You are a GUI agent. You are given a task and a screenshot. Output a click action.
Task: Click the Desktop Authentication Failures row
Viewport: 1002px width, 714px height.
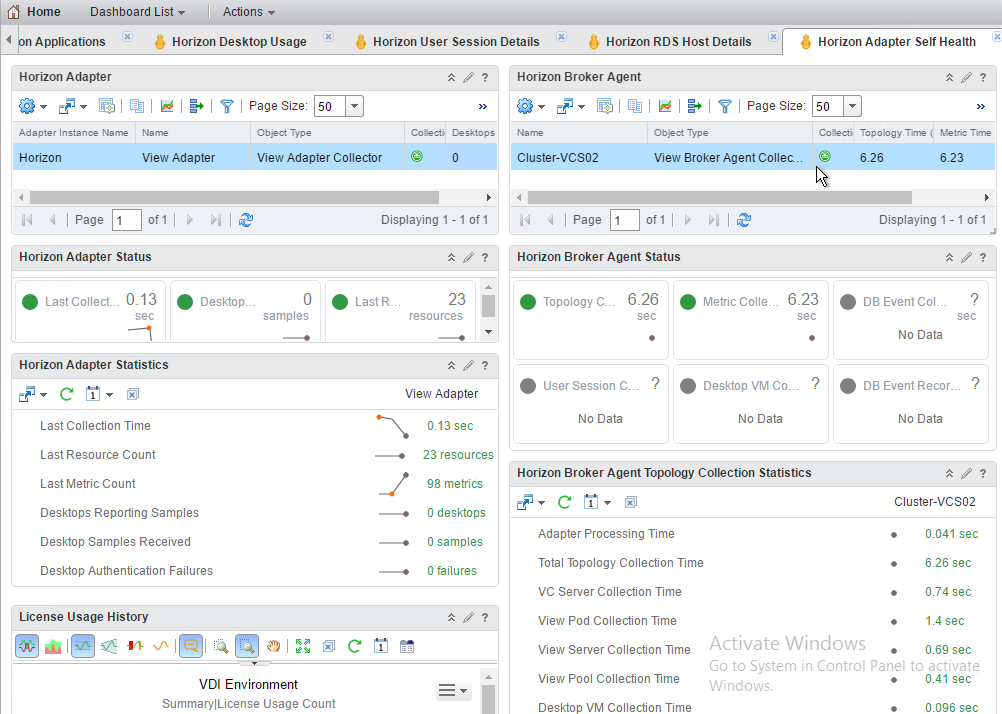(x=255, y=571)
